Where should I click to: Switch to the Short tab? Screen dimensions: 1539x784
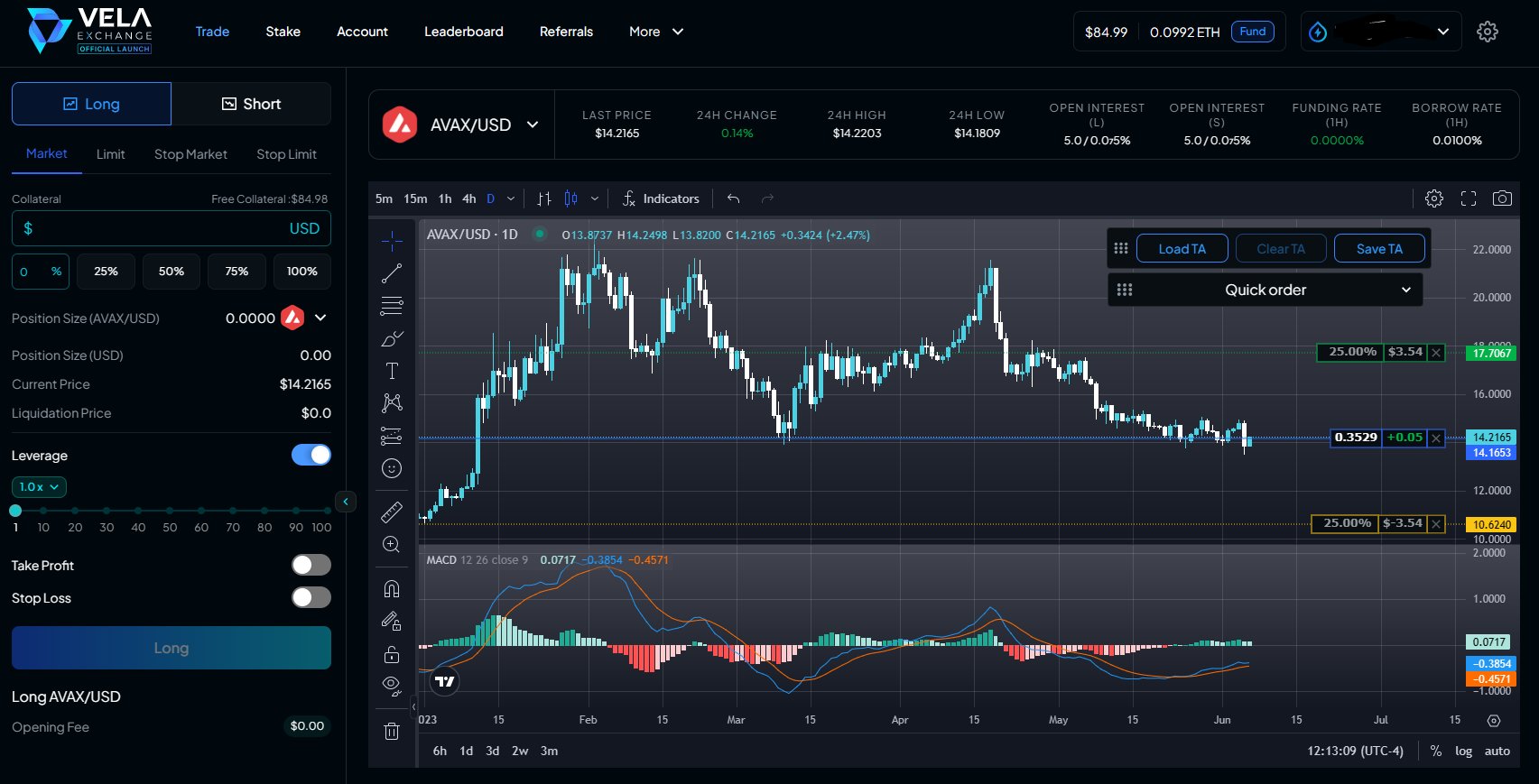(x=251, y=104)
